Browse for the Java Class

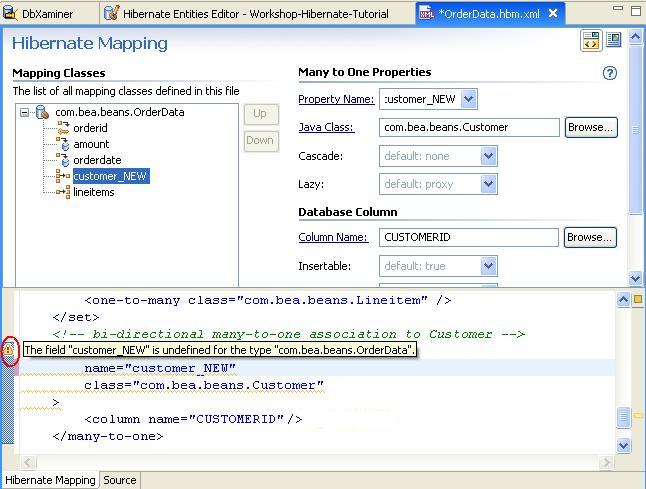(x=591, y=127)
